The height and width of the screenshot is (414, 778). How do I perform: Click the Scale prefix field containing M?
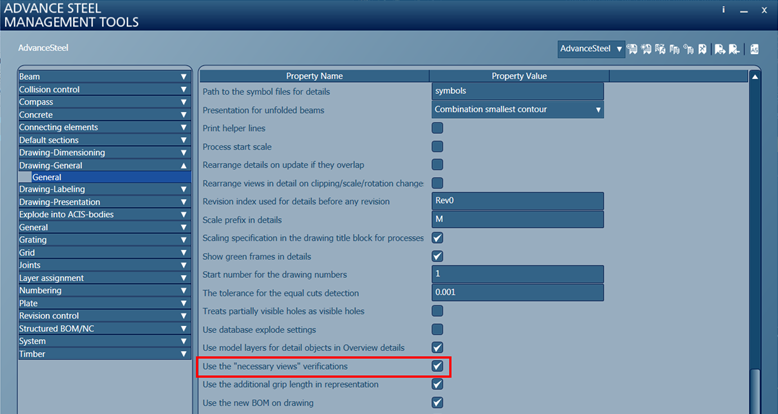[x=518, y=219]
